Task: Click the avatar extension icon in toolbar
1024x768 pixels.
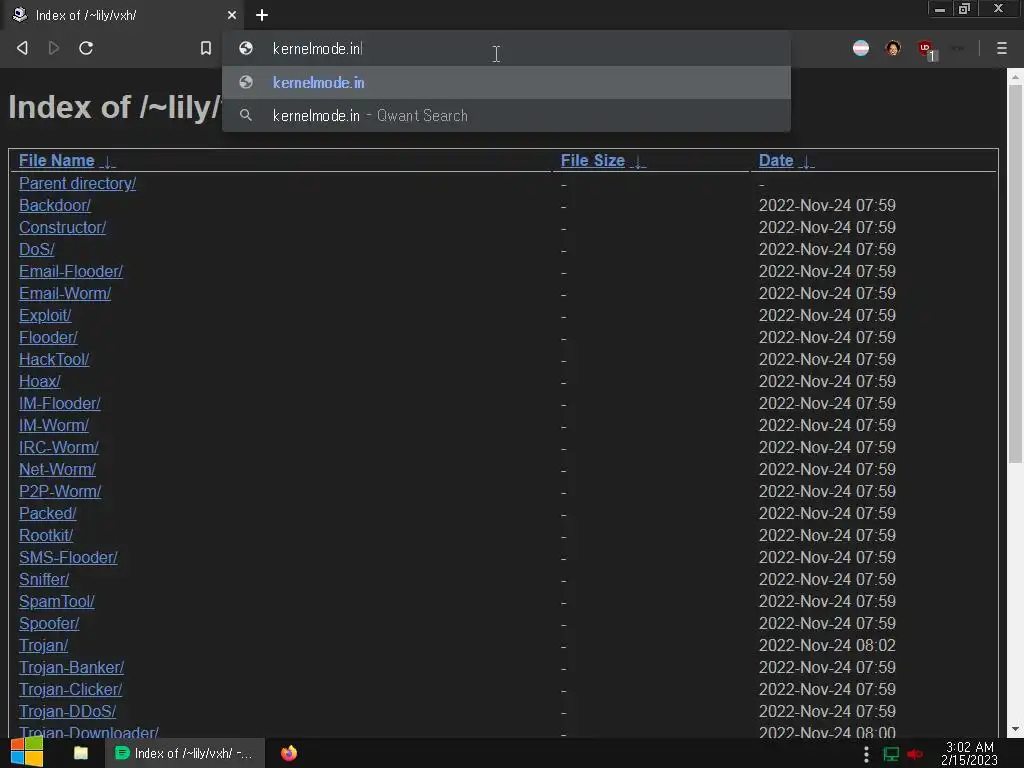Action: tap(893, 48)
